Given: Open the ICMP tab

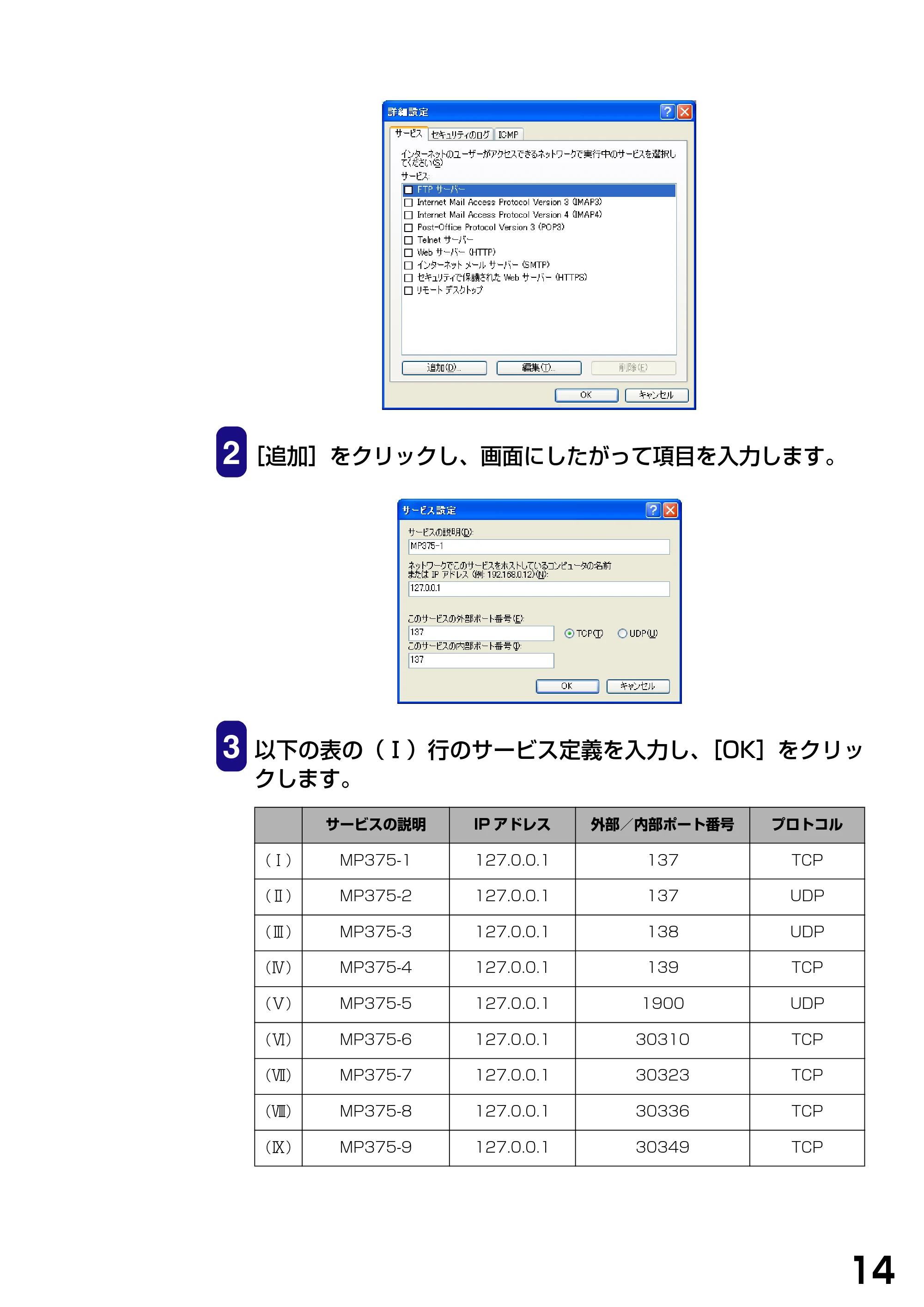Looking at the screenshot, I should click(x=509, y=135).
